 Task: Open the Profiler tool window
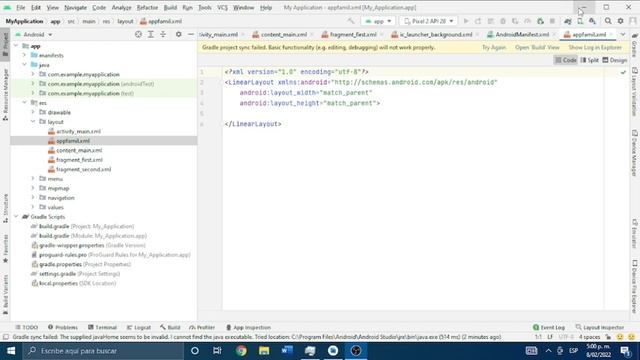click(202, 327)
